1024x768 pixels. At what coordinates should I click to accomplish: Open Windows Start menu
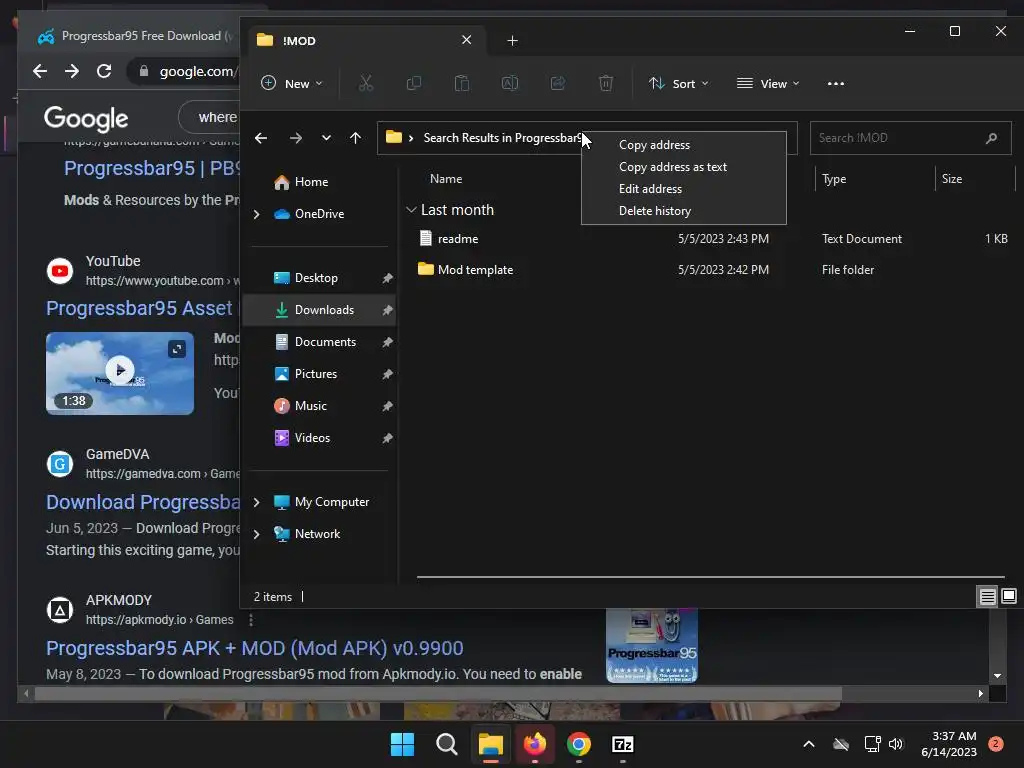[x=402, y=744]
